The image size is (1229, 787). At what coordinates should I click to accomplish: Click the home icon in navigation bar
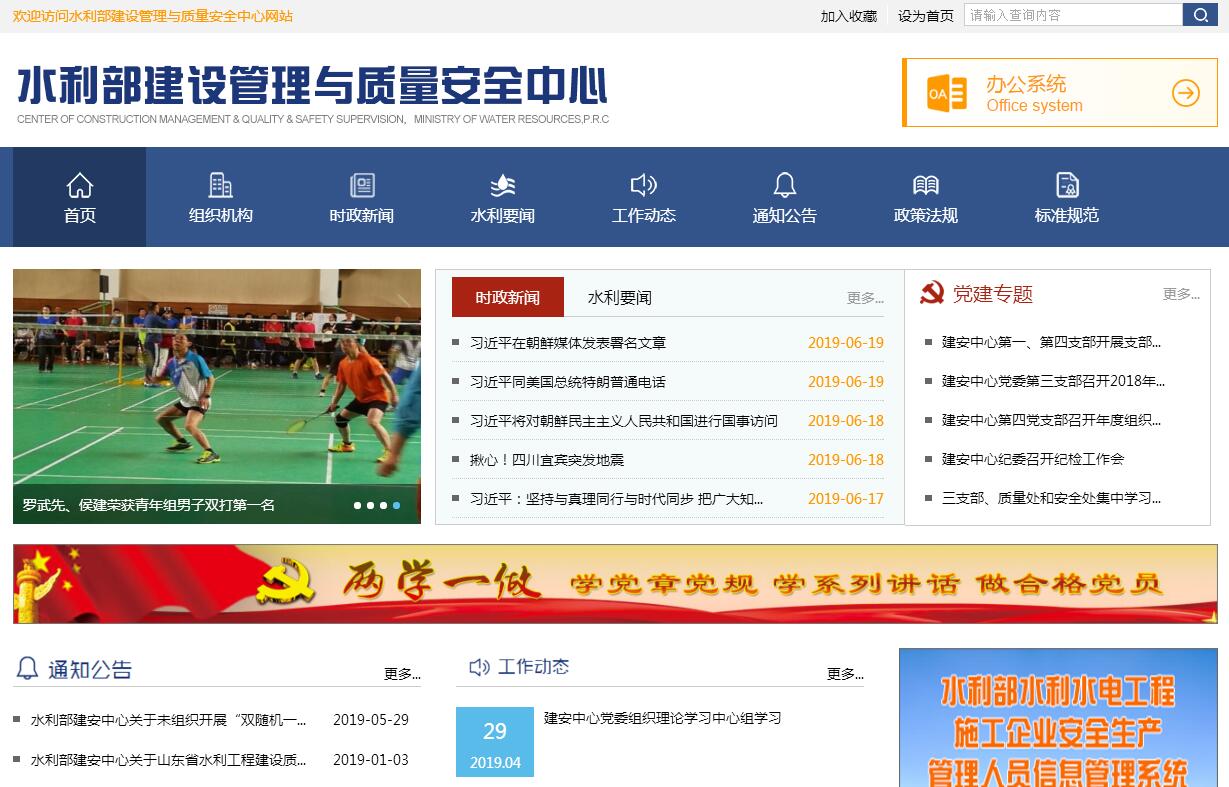tap(80, 185)
